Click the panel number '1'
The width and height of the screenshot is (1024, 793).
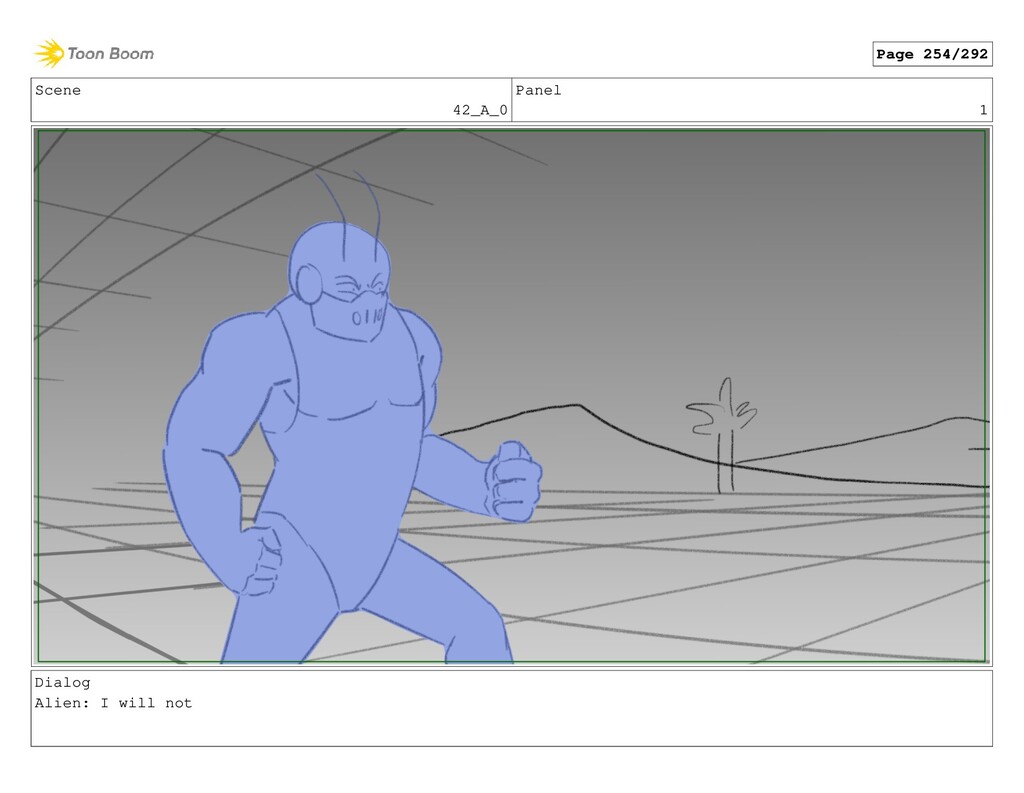coord(983,110)
